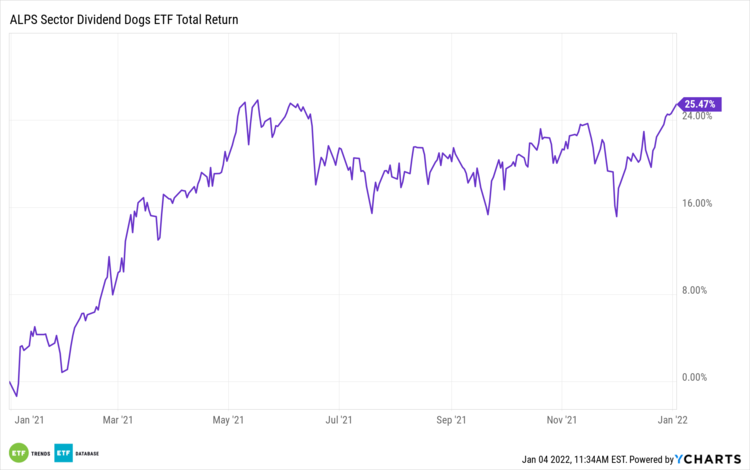Screen dimensions: 750x470
Task: Select the May '21 axis label
Action: [x=230, y=421]
